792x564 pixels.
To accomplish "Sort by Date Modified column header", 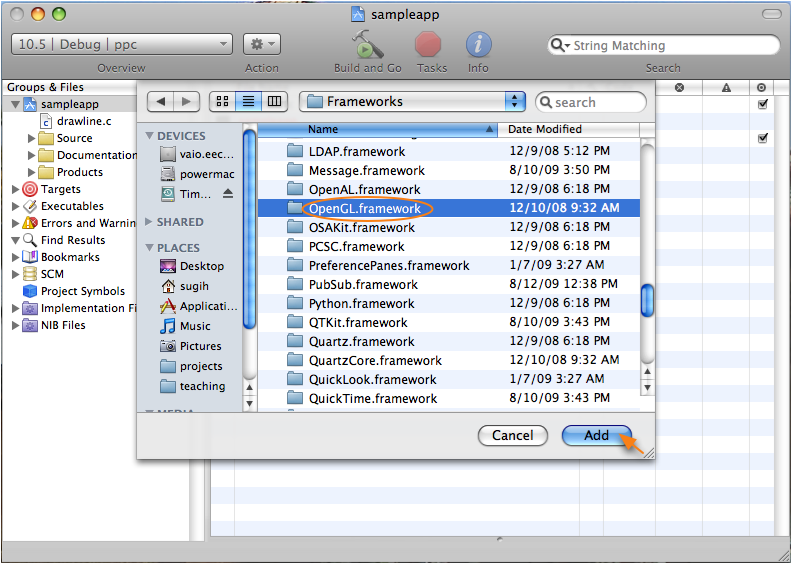I will coord(568,129).
